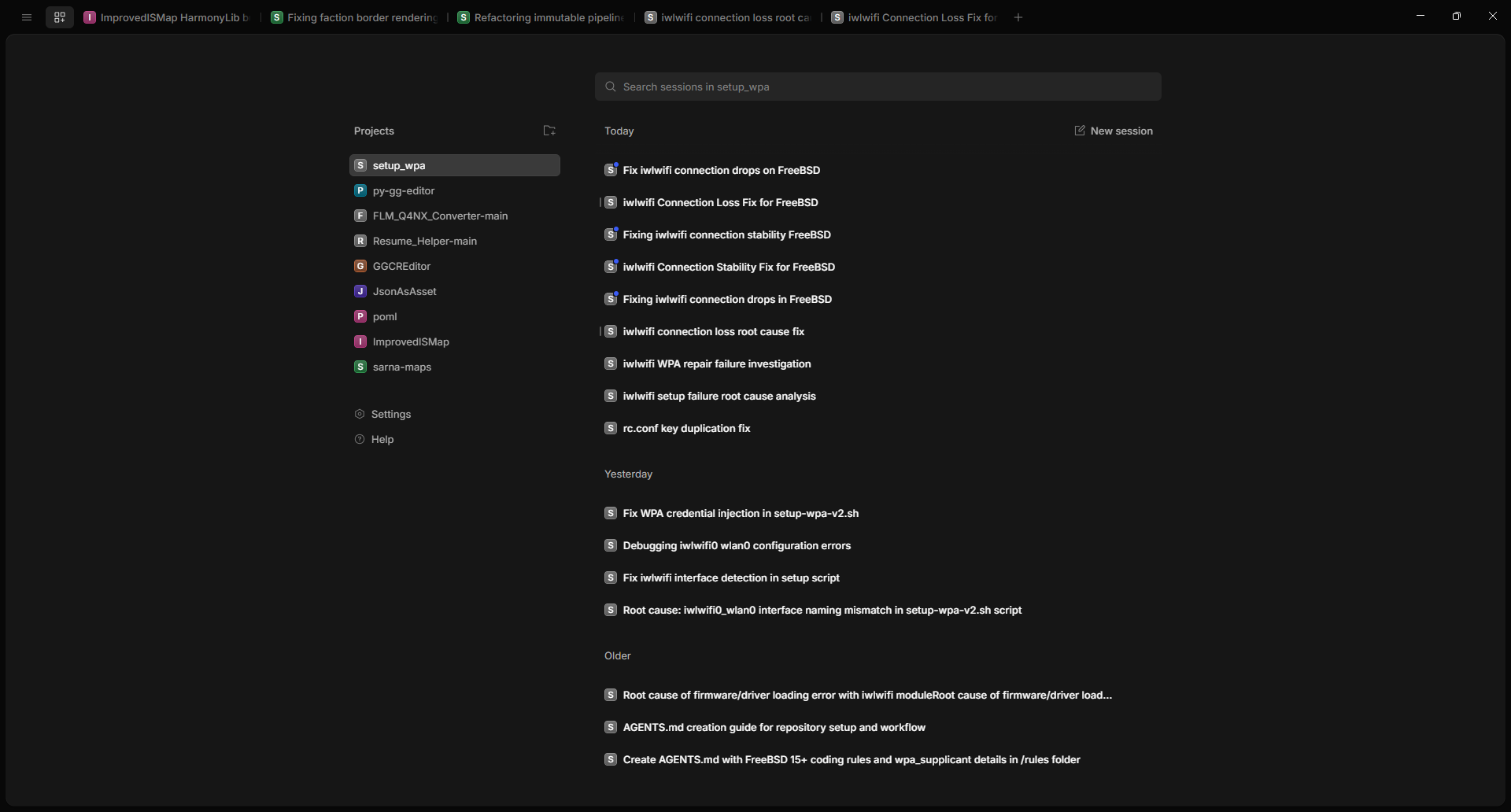
Task: Click the Resume_Helper-main R icon
Action: pos(360,241)
